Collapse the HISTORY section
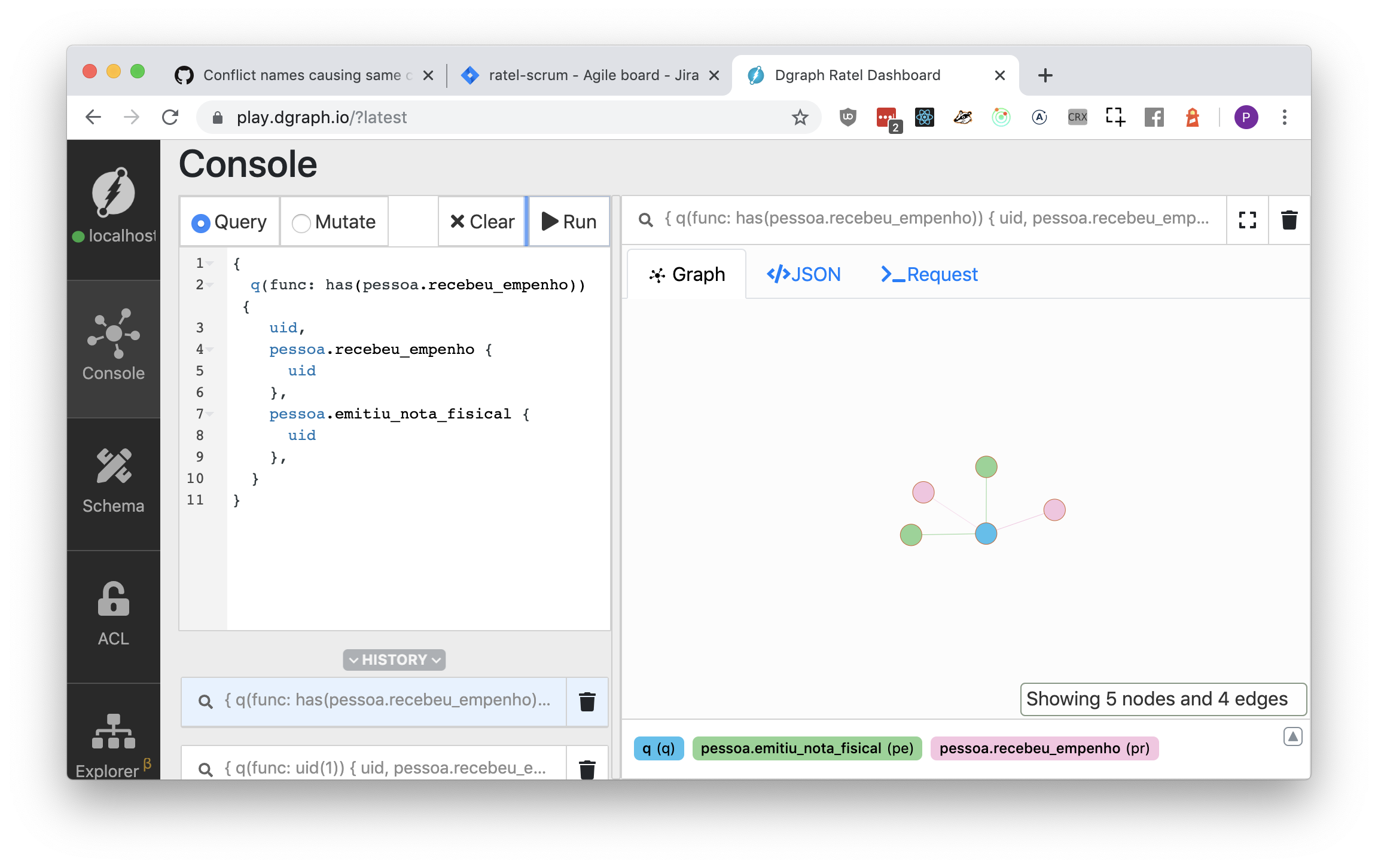The image size is (1378, 868). 394,659
